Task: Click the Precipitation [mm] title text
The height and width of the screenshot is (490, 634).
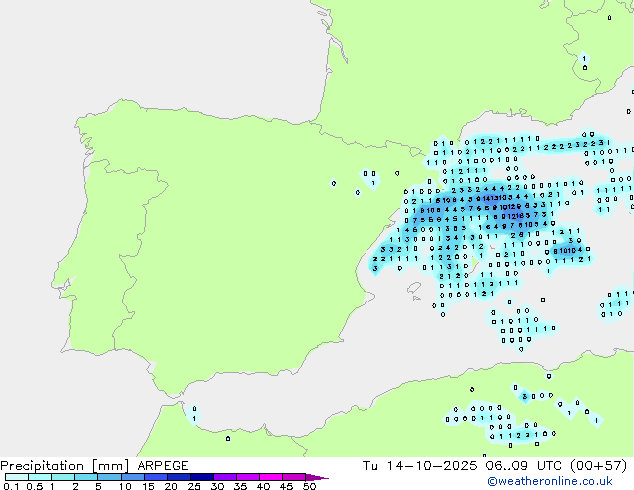Action: [x=60, y=466]
